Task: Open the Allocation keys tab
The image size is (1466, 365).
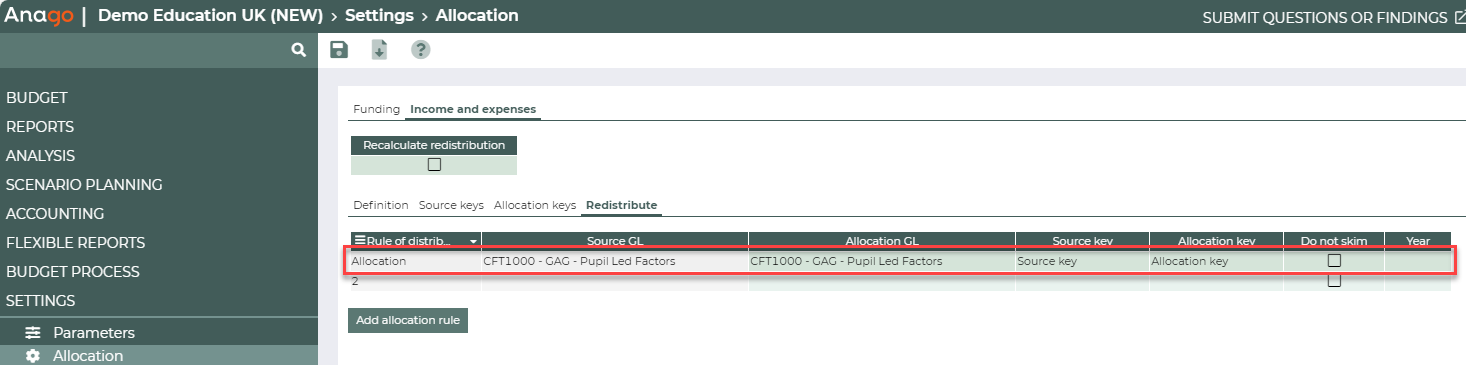Action: [x=535, y=205]
